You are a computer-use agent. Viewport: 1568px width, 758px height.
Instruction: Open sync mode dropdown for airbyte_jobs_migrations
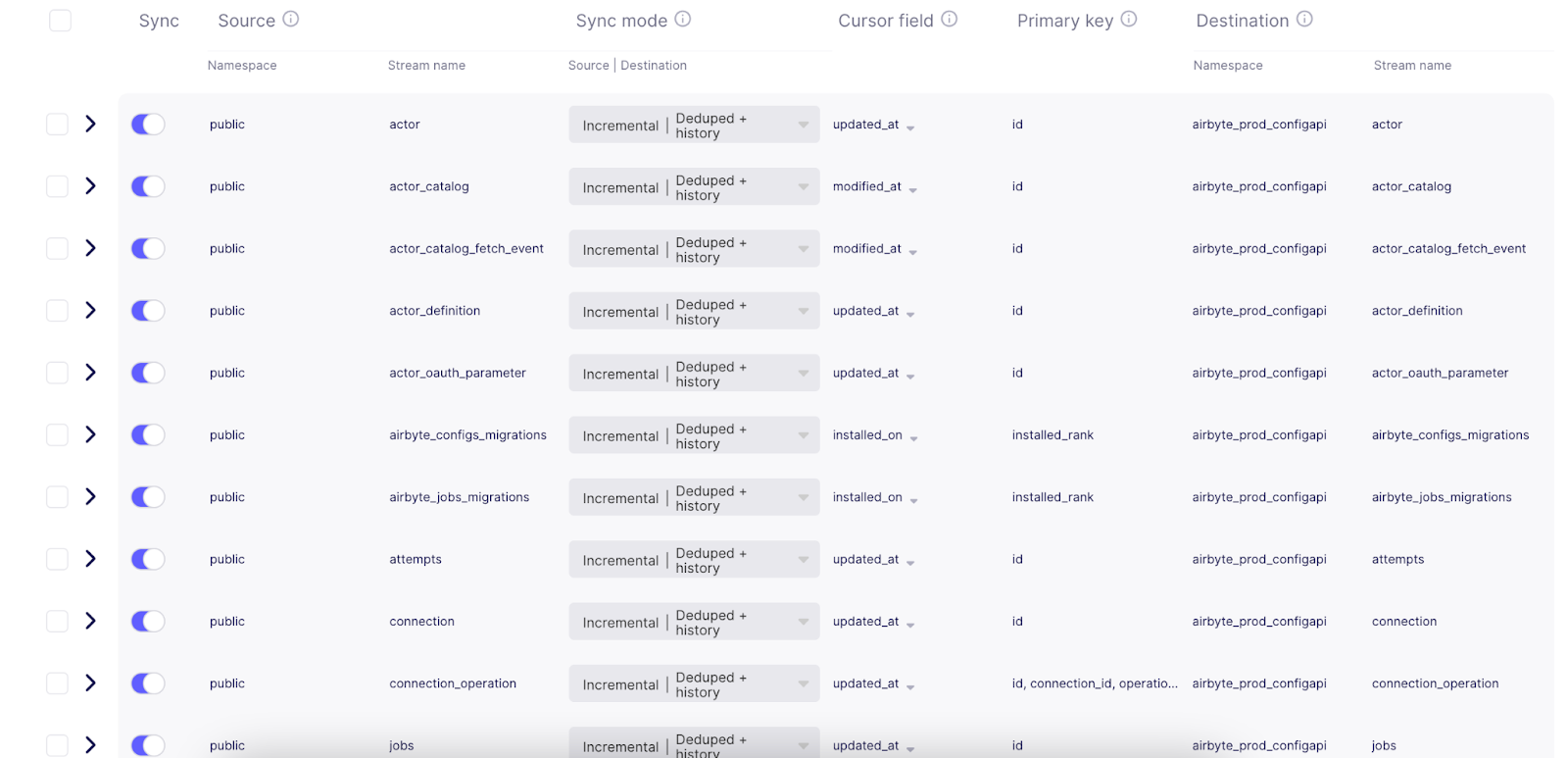click(694, 497)
